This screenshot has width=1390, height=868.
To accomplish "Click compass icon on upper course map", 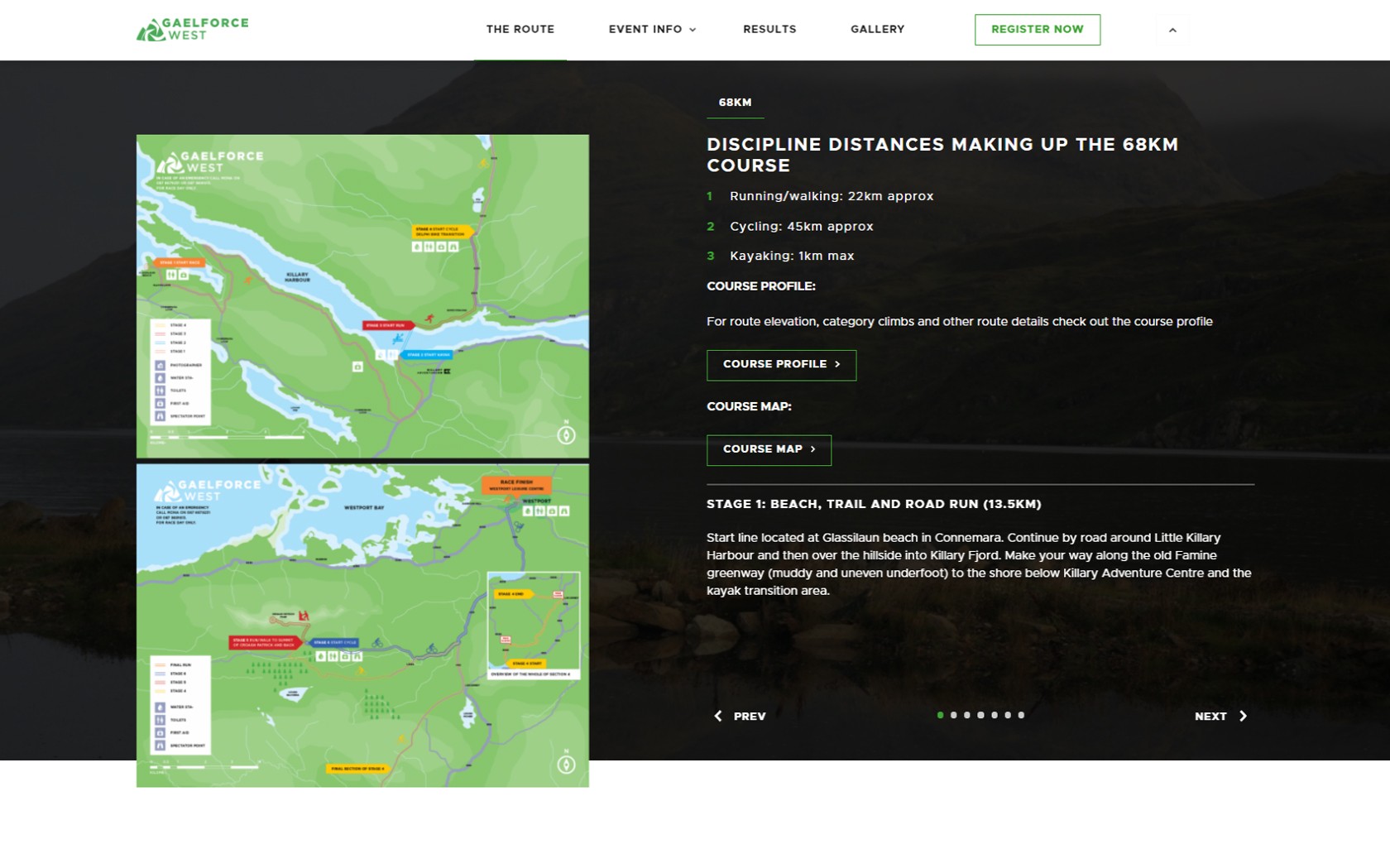I will click(566, 434).
